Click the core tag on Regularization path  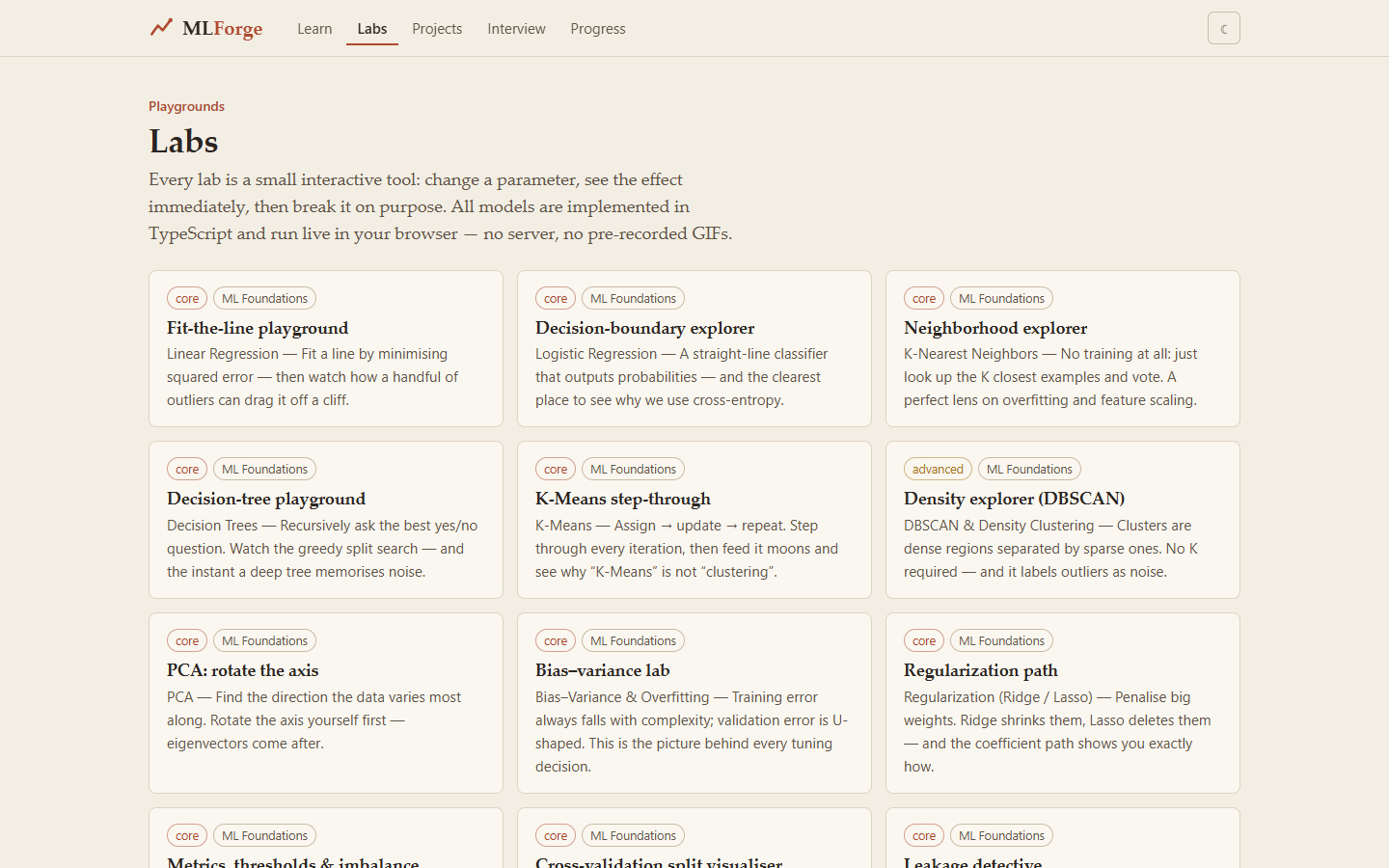tap(924, 641)
